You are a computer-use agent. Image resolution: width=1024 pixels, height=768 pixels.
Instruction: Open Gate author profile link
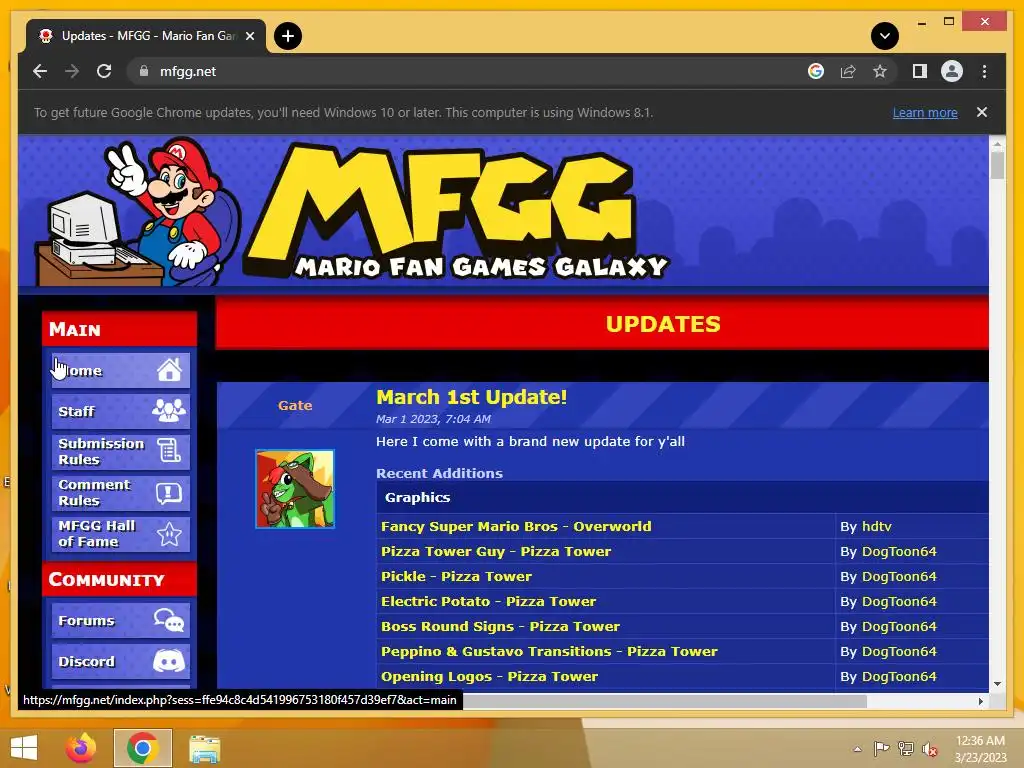[295, 405]
